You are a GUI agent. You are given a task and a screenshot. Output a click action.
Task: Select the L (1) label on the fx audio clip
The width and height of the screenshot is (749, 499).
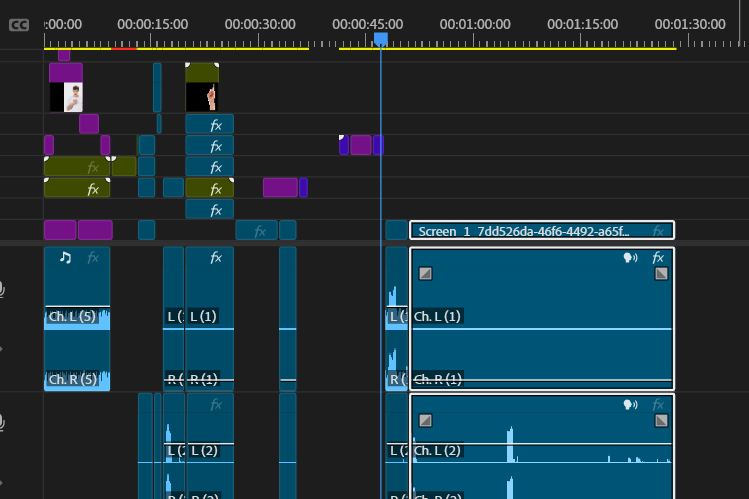coord(203,316)
